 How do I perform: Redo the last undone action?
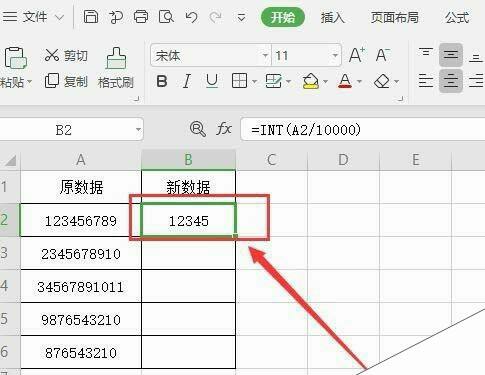(216, 17)
